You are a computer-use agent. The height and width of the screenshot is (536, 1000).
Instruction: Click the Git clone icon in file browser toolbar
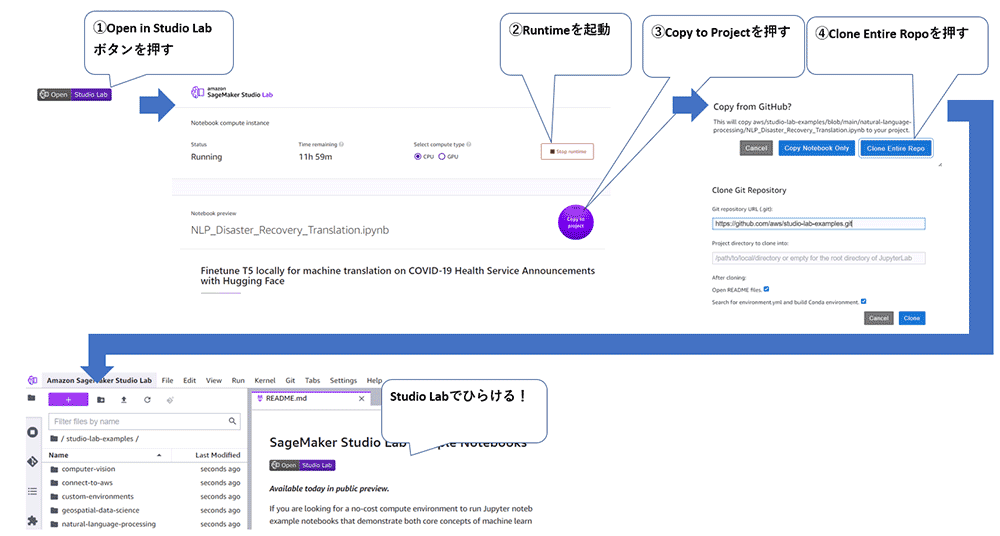(170, 400)
